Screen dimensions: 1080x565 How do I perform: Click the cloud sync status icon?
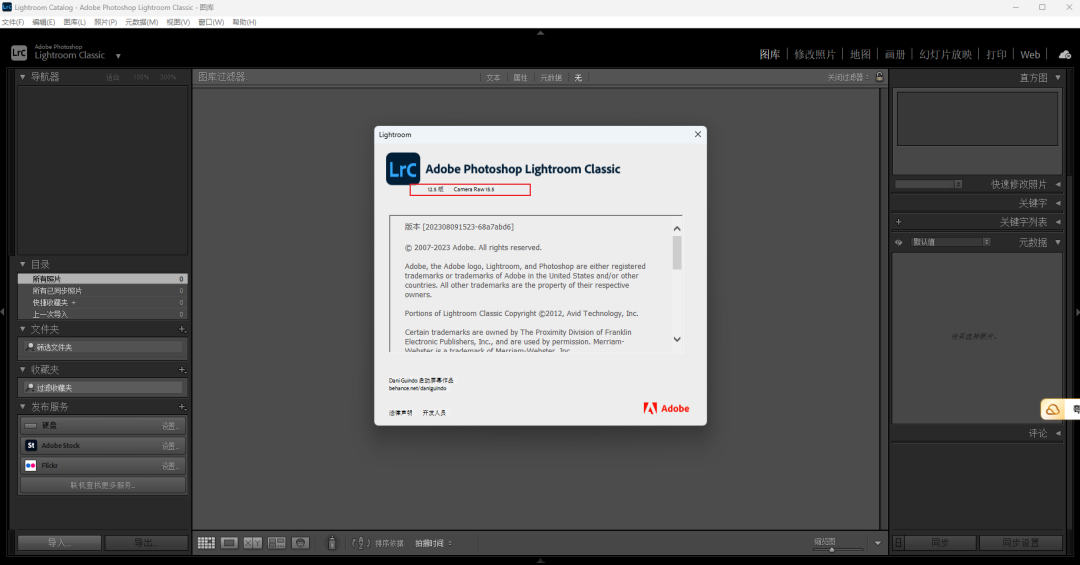coord(1065,54)
